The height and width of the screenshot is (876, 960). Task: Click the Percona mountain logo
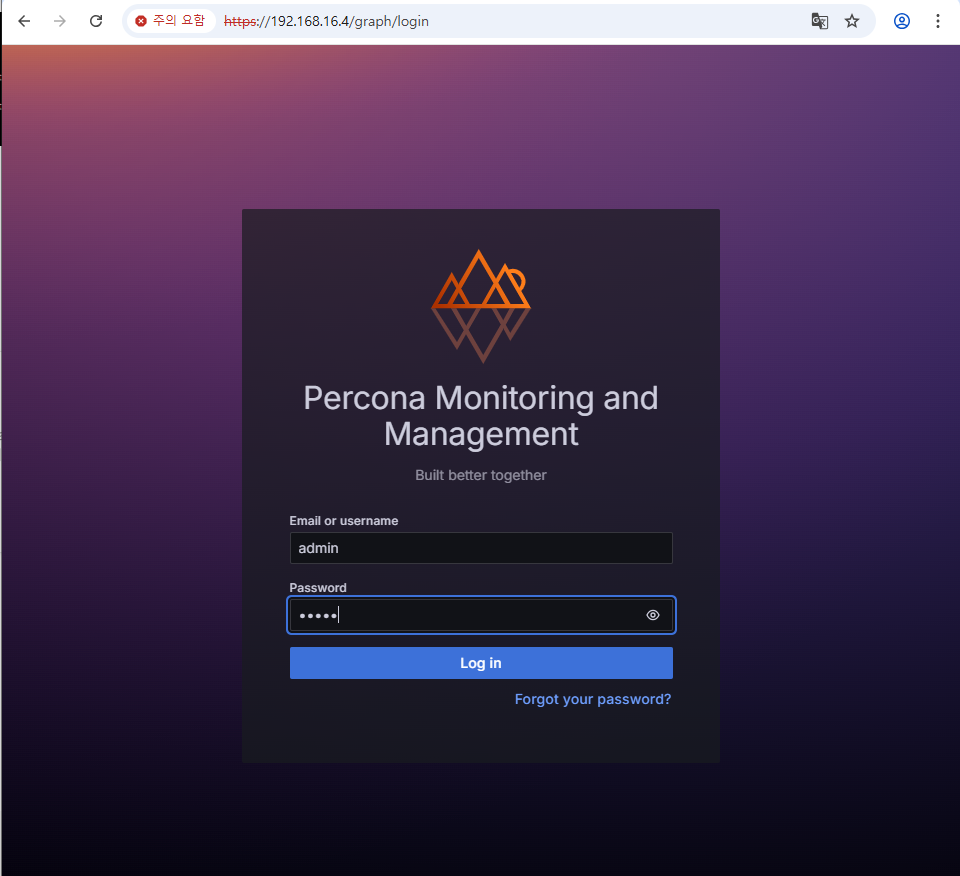(481, 306)
